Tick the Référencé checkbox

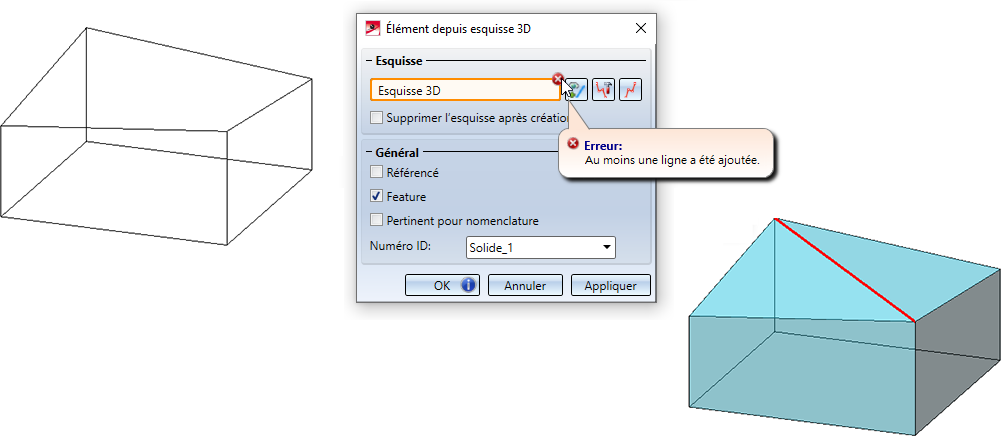[377, 172]
